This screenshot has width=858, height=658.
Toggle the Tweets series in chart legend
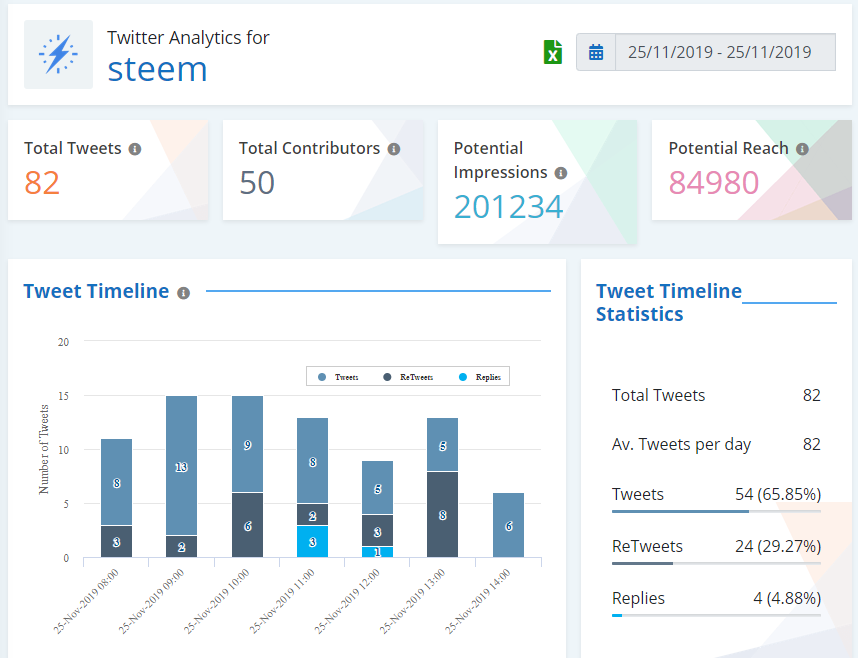338,377
